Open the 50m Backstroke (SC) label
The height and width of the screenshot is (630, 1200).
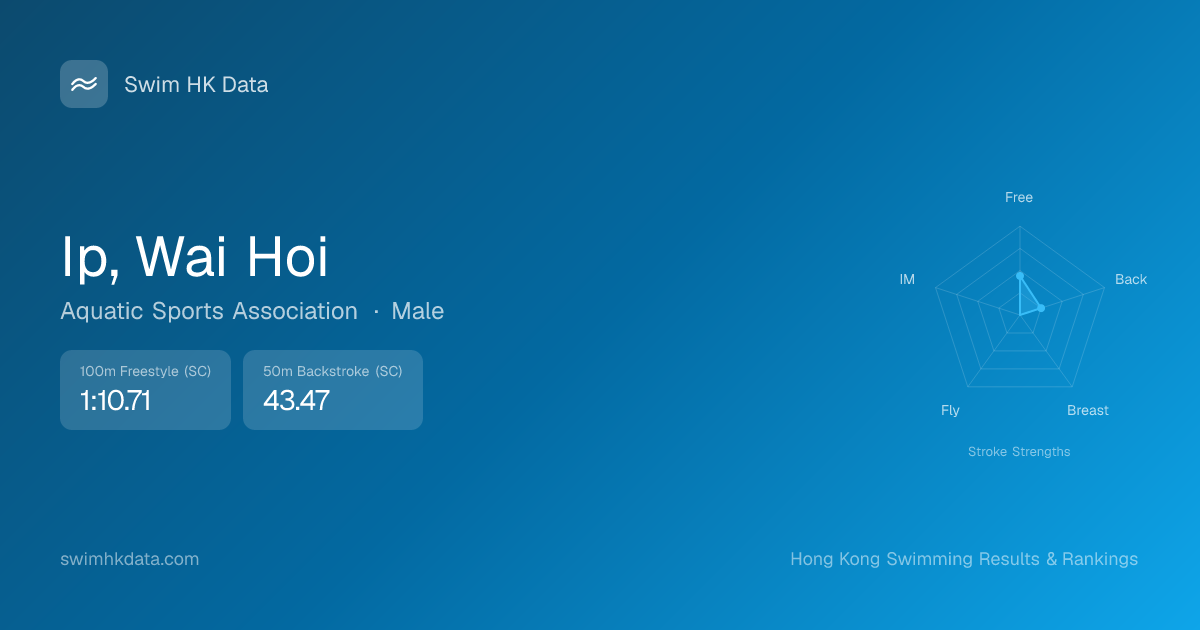coord(332,371)
